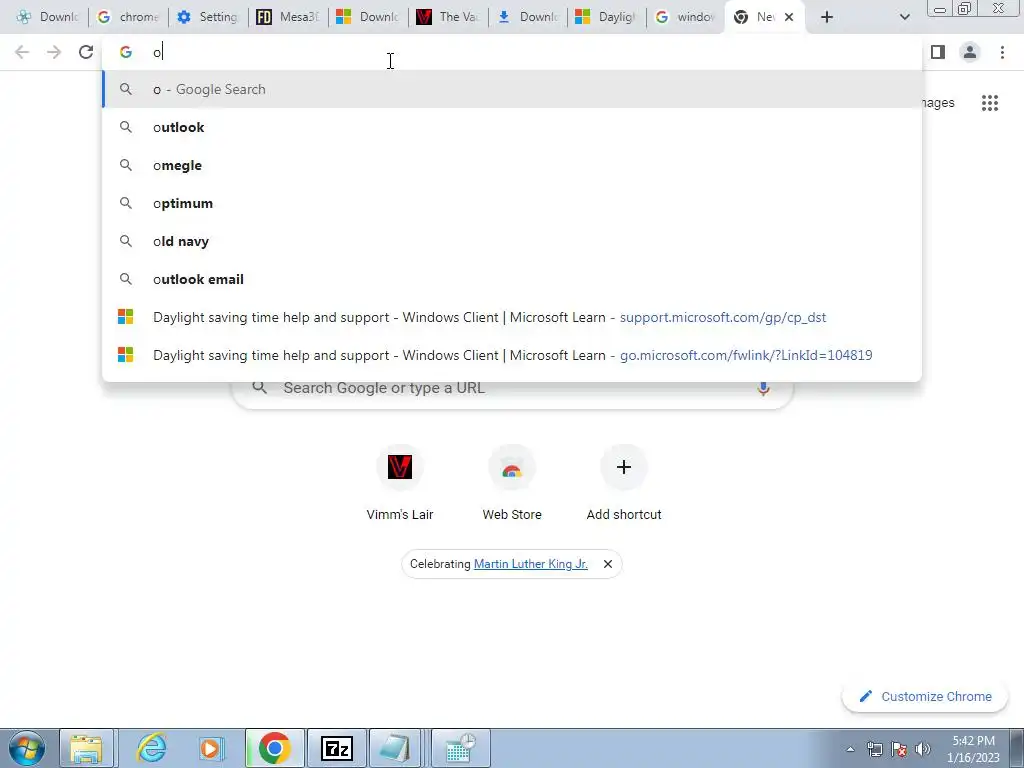
Task: Open the side panel icon
Action: 938,52
